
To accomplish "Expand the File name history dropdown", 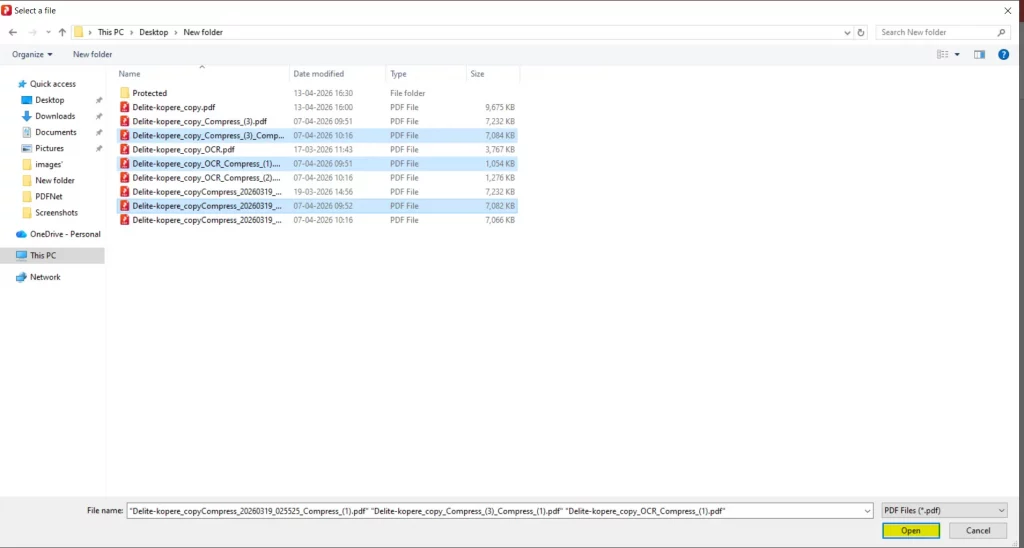I will pos(867,511).
